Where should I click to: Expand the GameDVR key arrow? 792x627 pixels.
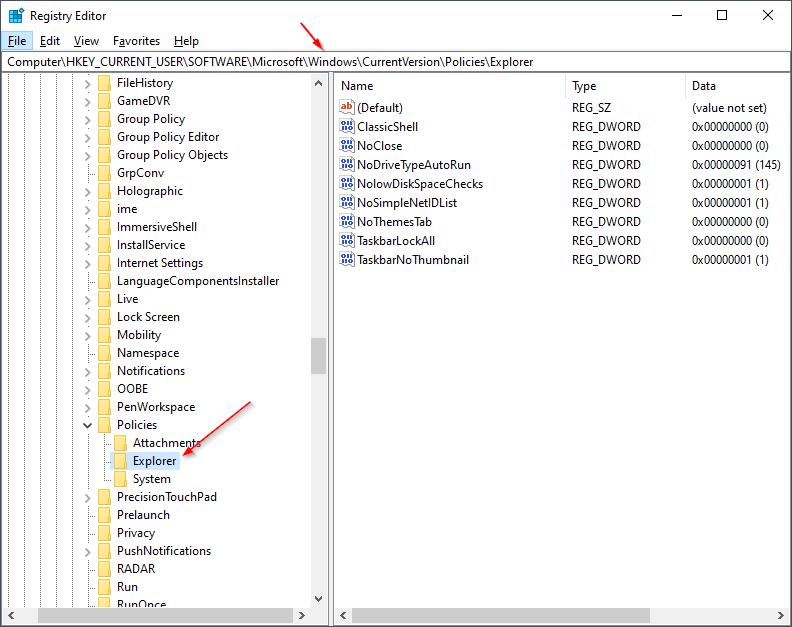[88, 101]
